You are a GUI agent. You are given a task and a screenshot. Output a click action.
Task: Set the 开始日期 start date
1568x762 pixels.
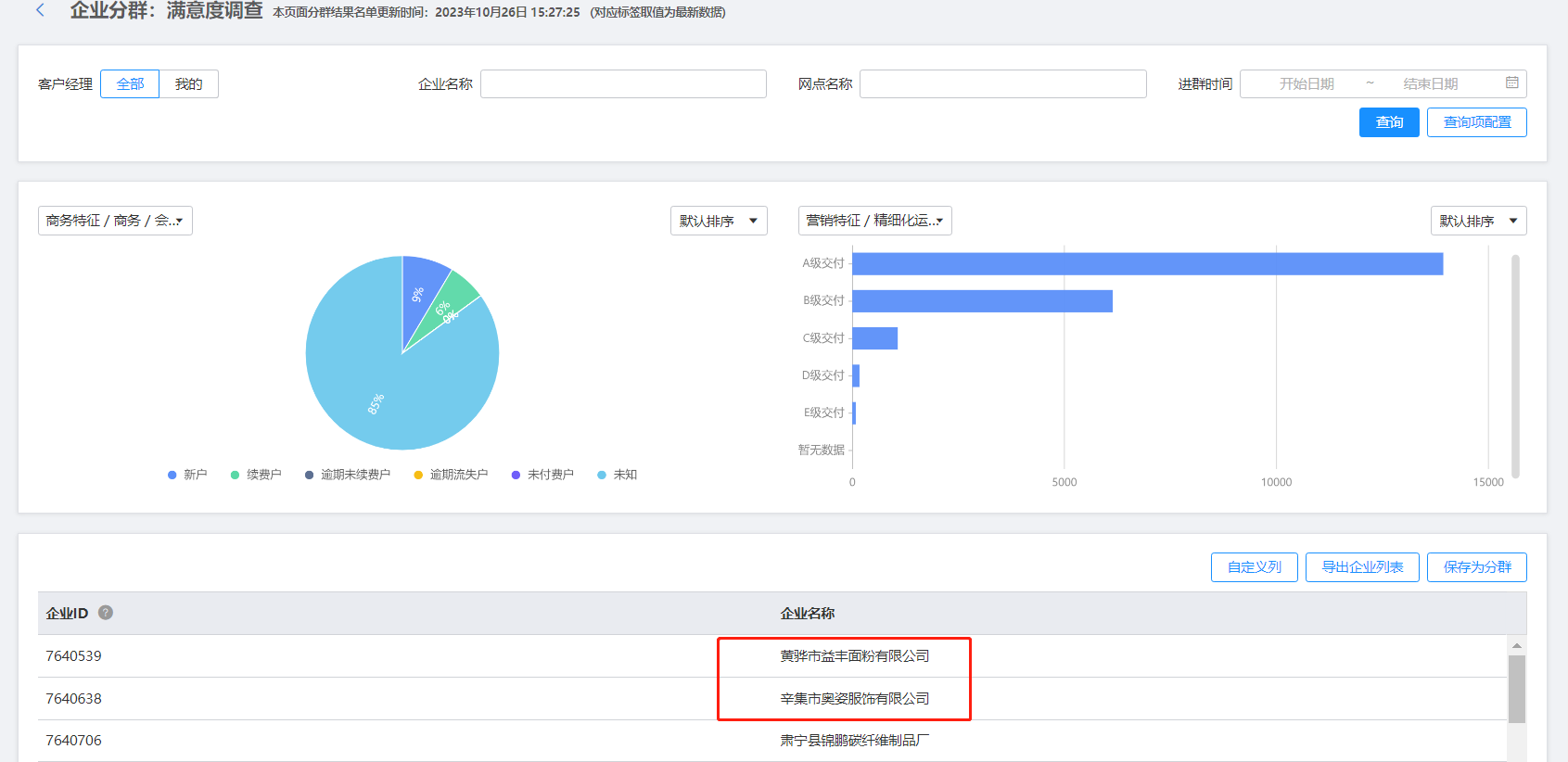(x=1307, y=83)
